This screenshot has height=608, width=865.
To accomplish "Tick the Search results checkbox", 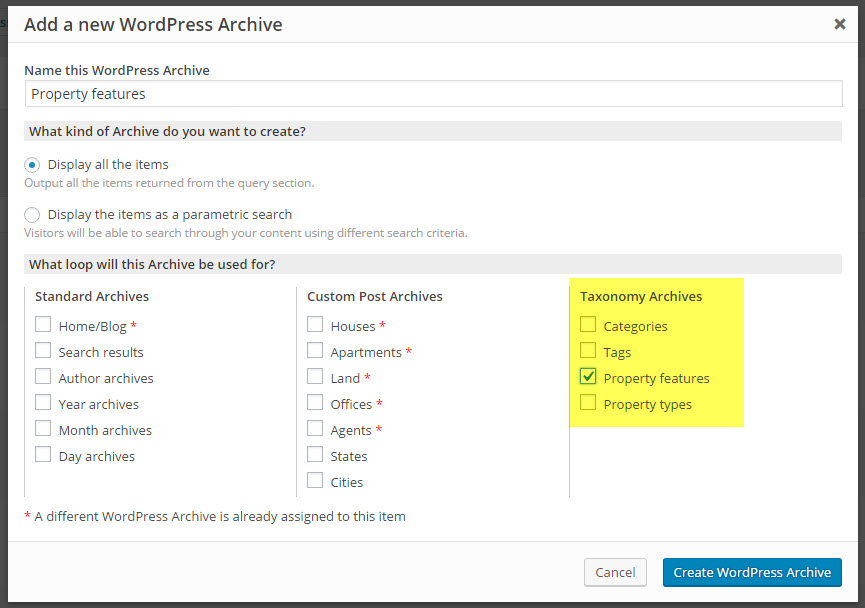I will tap(43, 350).
